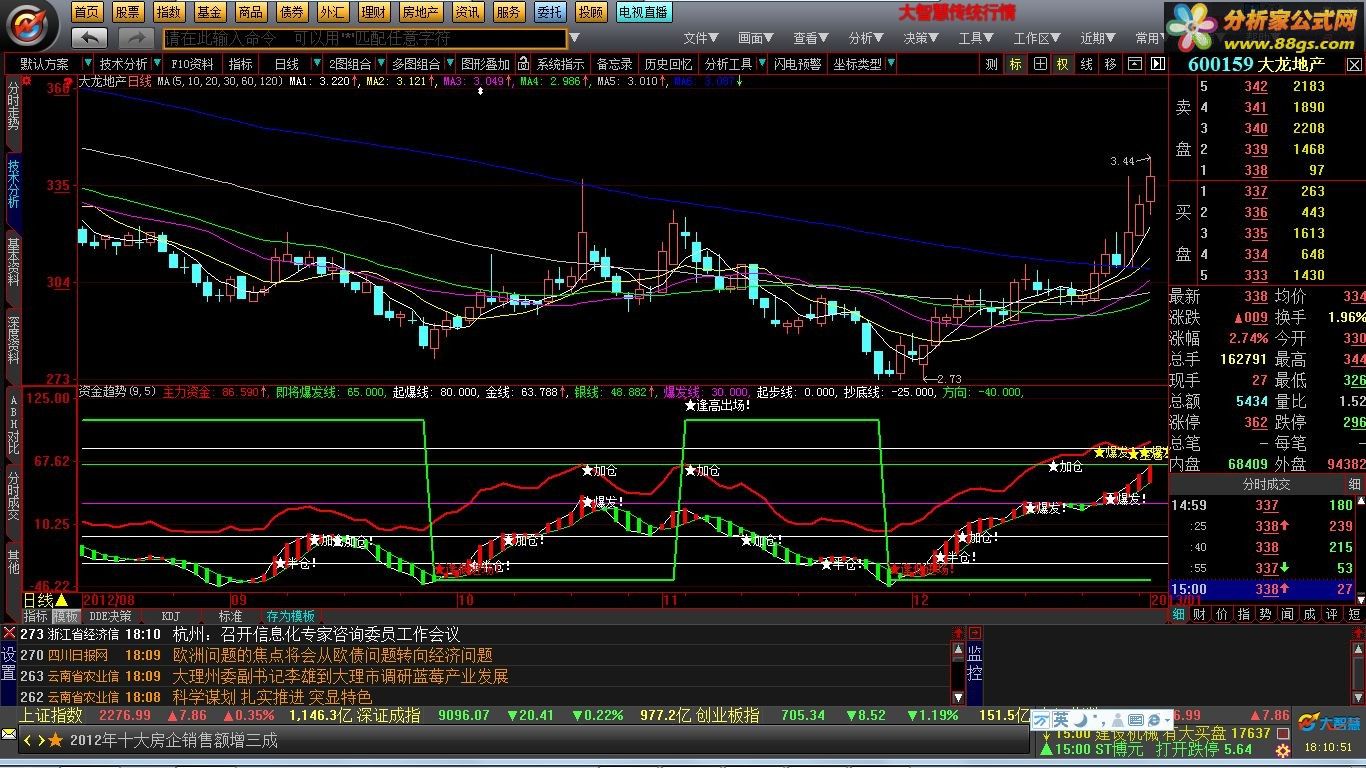Close the 600159 quote panel with X
The width and height of the screenshot is (1366, 768).
point(1355,64)
